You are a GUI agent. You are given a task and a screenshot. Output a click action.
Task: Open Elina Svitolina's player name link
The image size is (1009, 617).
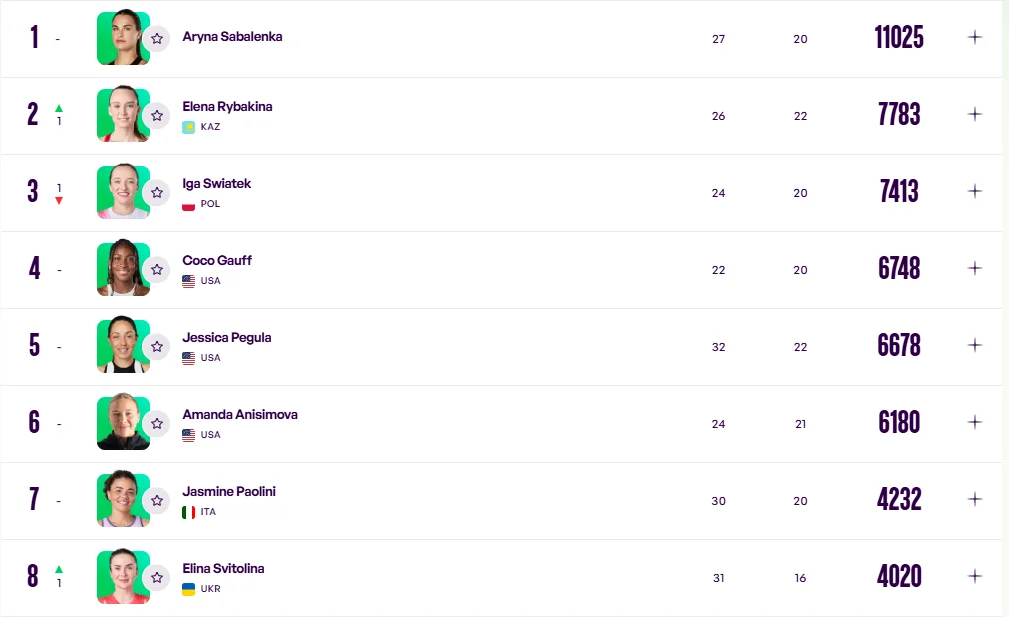223,568
